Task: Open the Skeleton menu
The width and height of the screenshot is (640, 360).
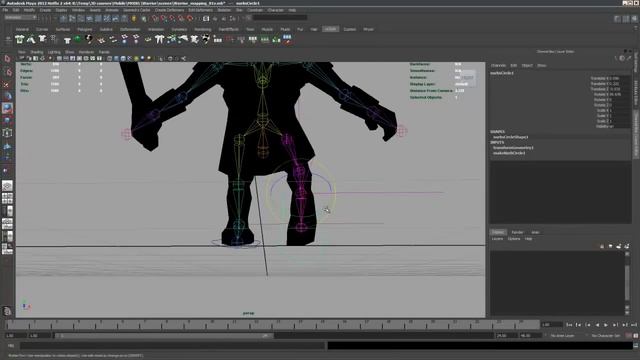Action: tap(224, 10)
